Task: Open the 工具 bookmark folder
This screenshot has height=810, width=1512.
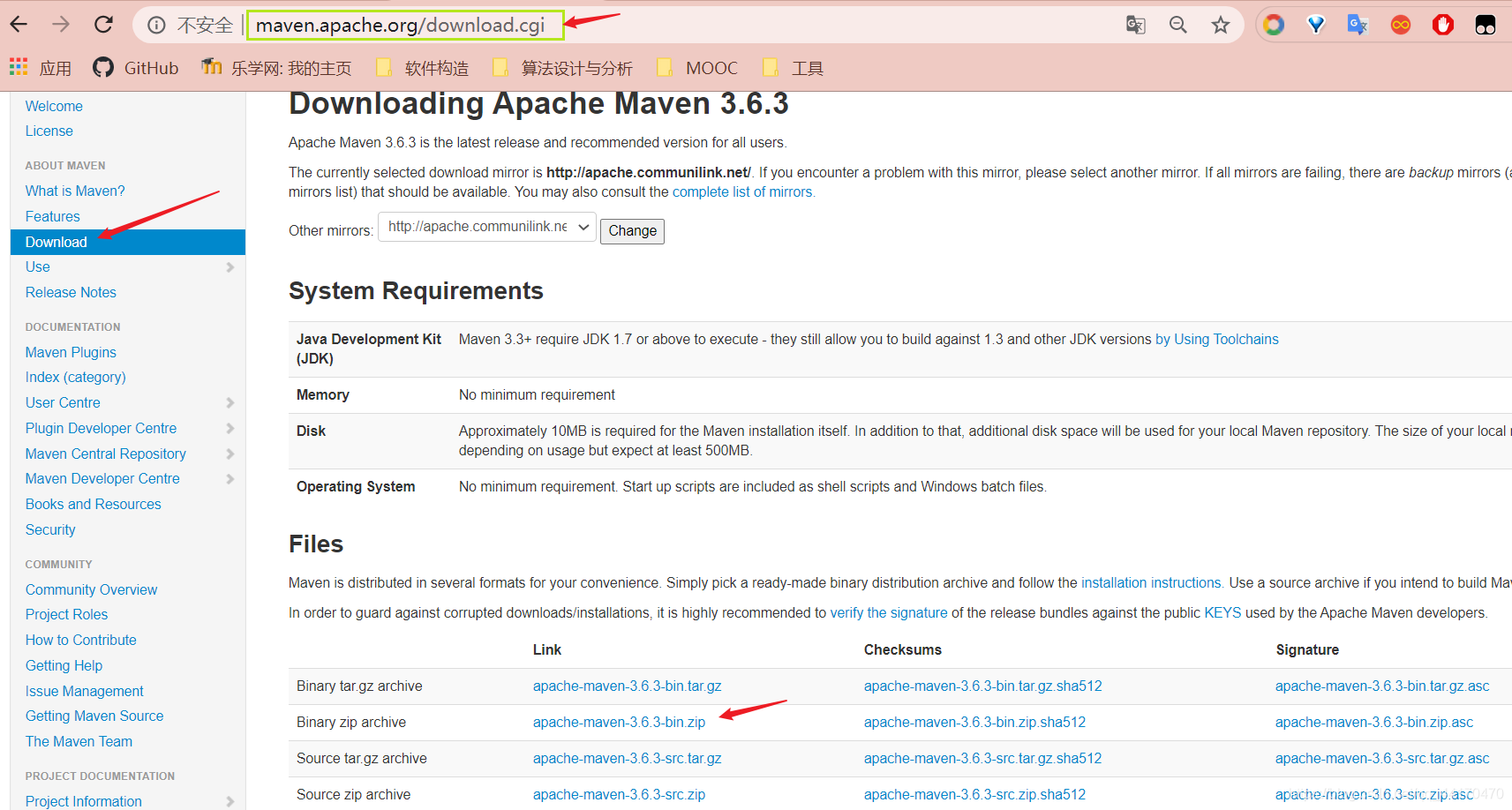Action: [x=793, y=68]
